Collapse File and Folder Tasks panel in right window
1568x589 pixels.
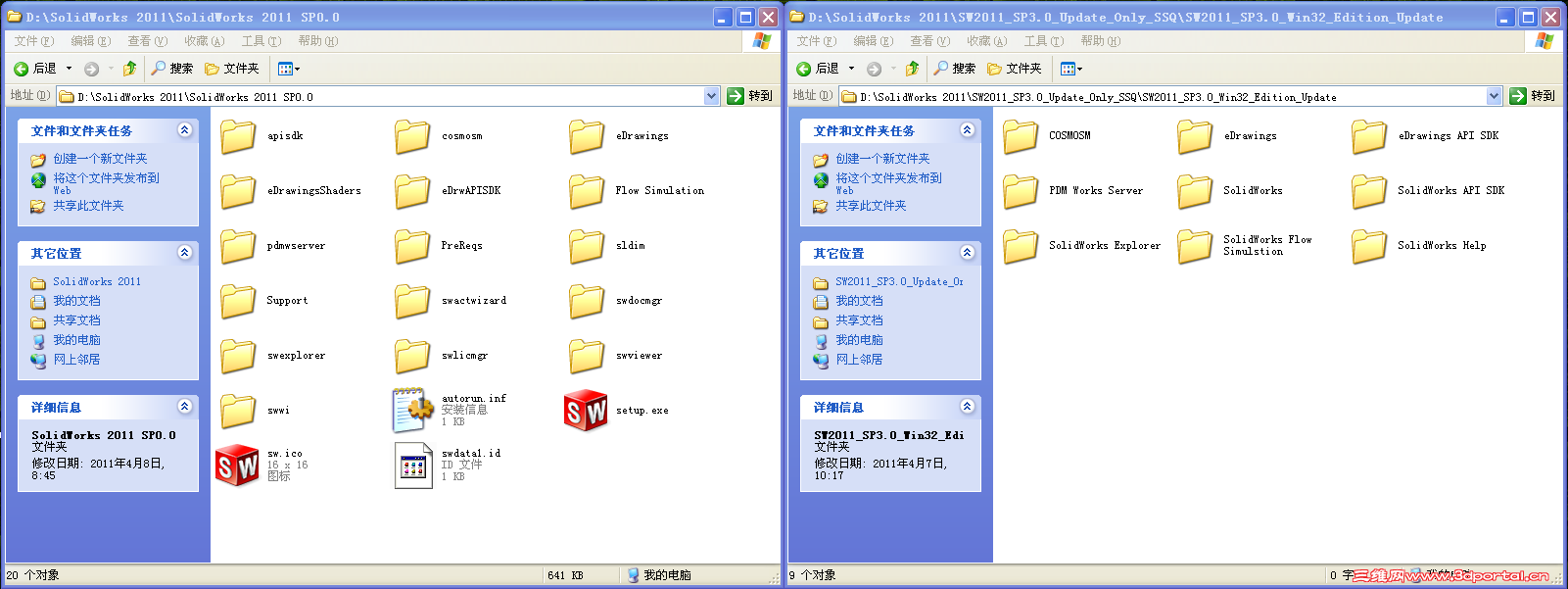pos(967,130)
